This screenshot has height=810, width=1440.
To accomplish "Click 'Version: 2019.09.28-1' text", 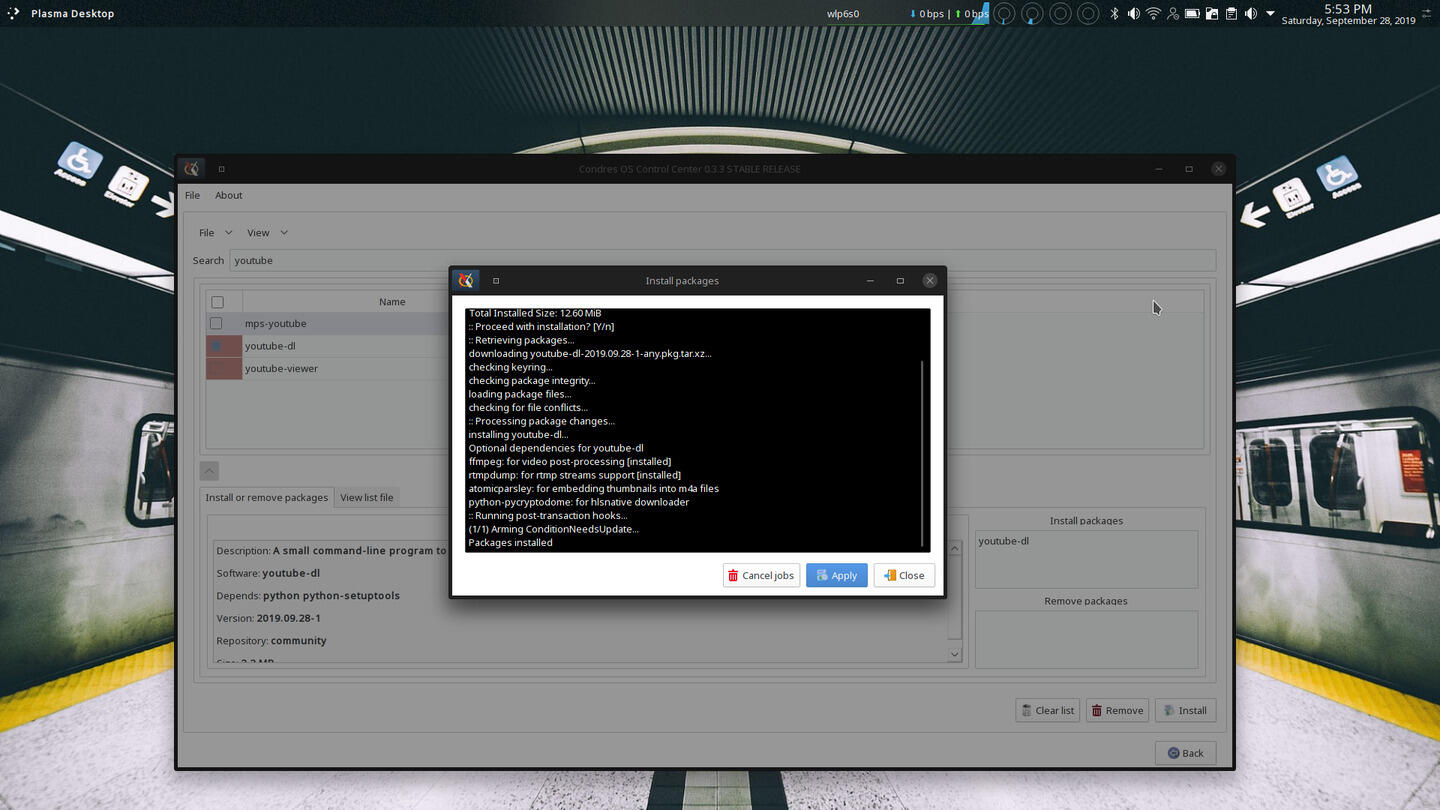I will (269, 618).
